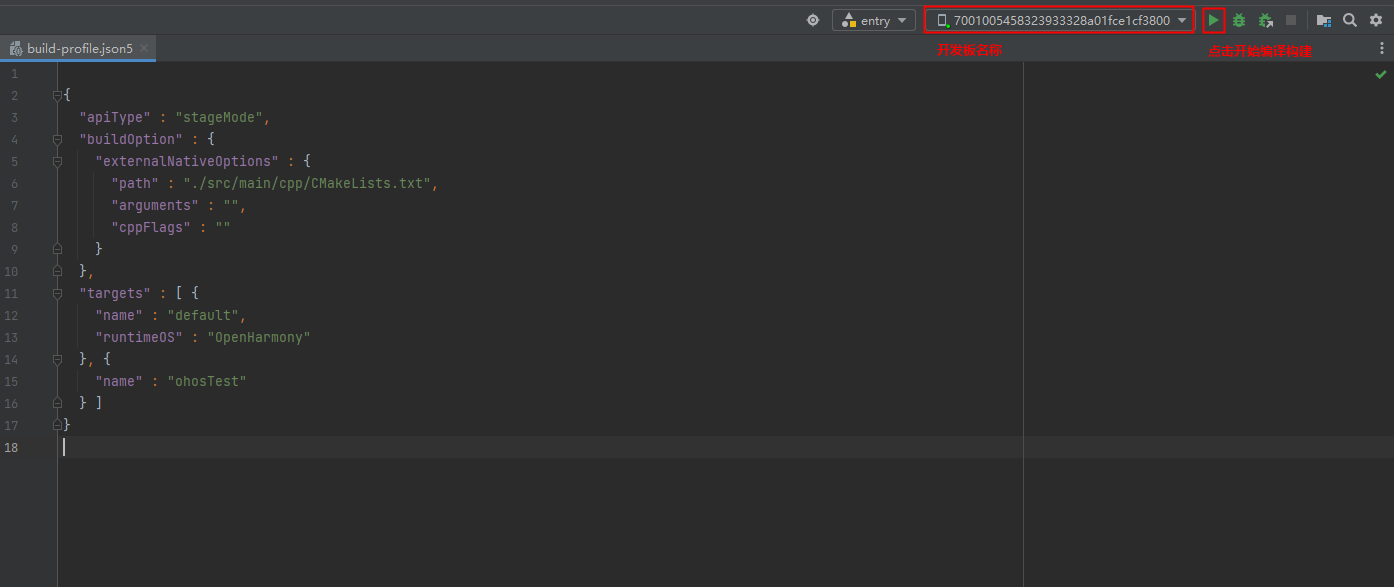The width and height of the screenshot is (1394, 587).
Task: Collapse the externalNativeOptions block fold marker
Action: pyautogui.click(x=57, y=162)
